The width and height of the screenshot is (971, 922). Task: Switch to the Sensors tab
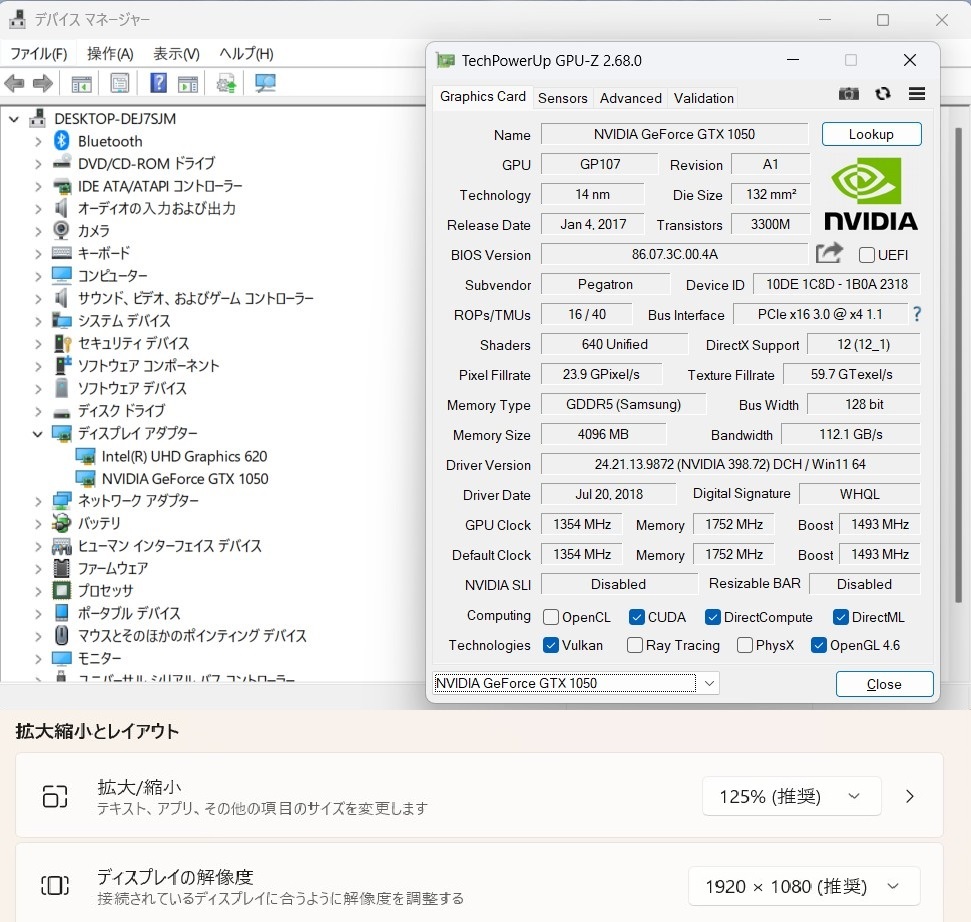(562, 98)
